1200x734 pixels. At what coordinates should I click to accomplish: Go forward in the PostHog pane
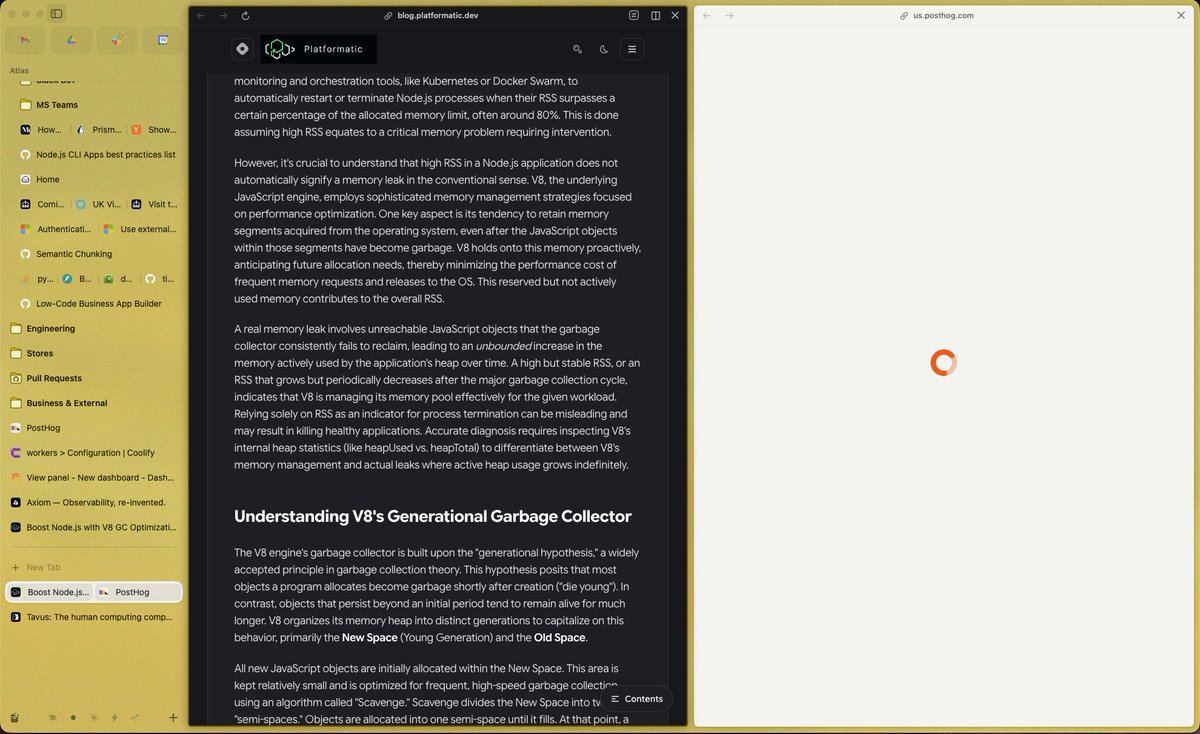click(729, 16)
